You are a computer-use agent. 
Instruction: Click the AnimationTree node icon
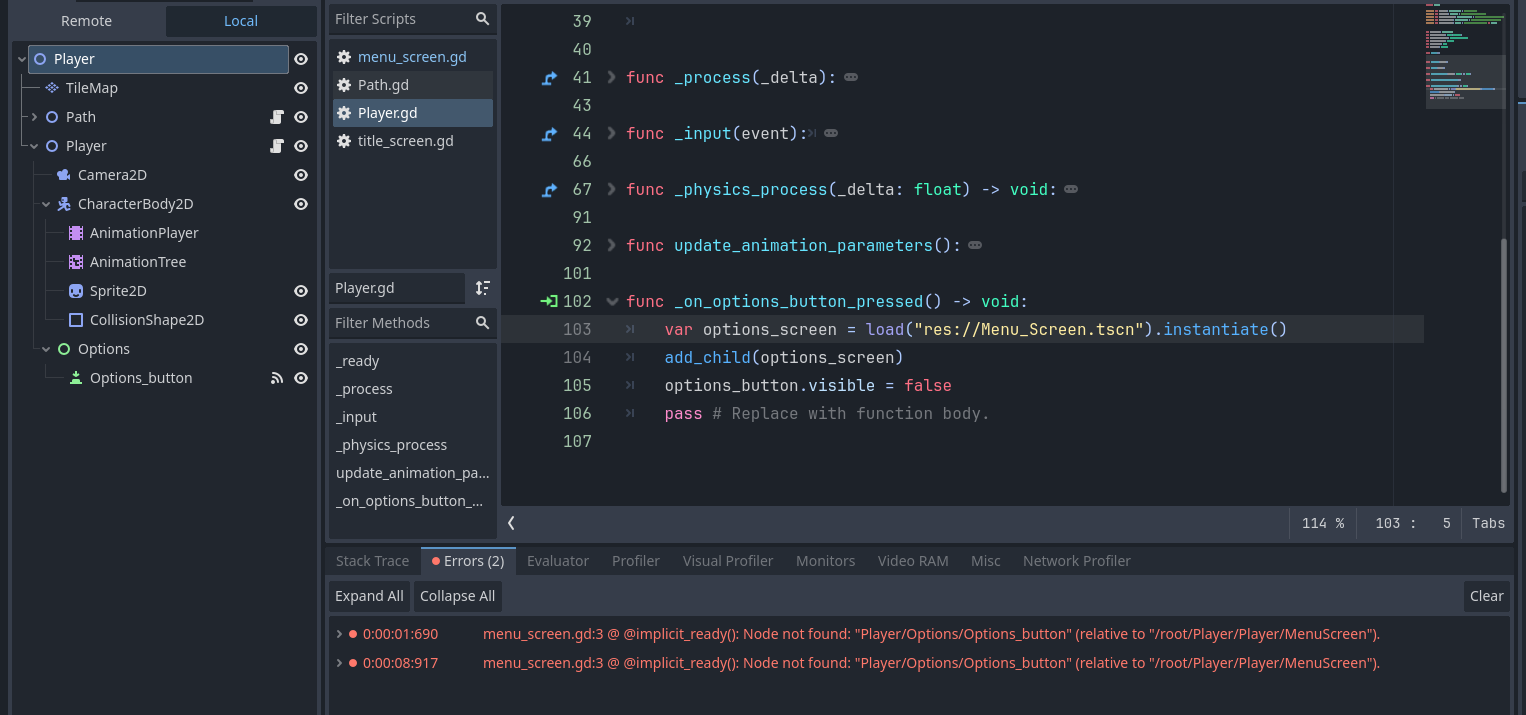coord(76,262)
